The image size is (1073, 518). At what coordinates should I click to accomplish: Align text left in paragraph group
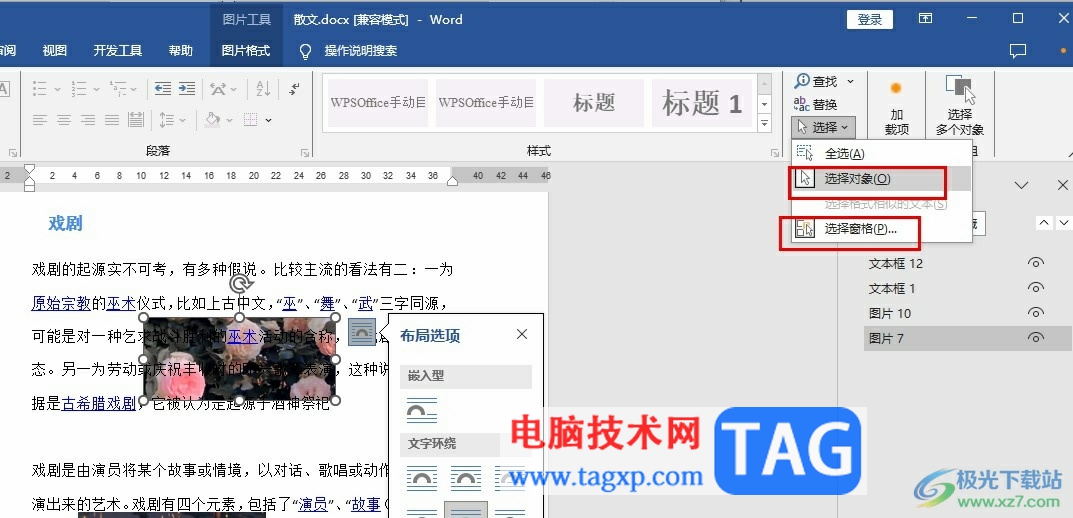[x=40, y=120]
